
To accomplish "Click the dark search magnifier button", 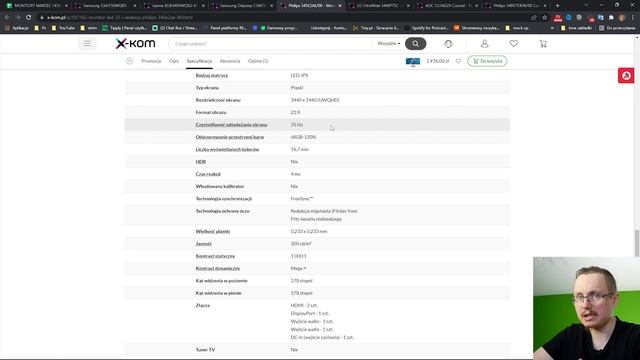I will coord(415,44).
